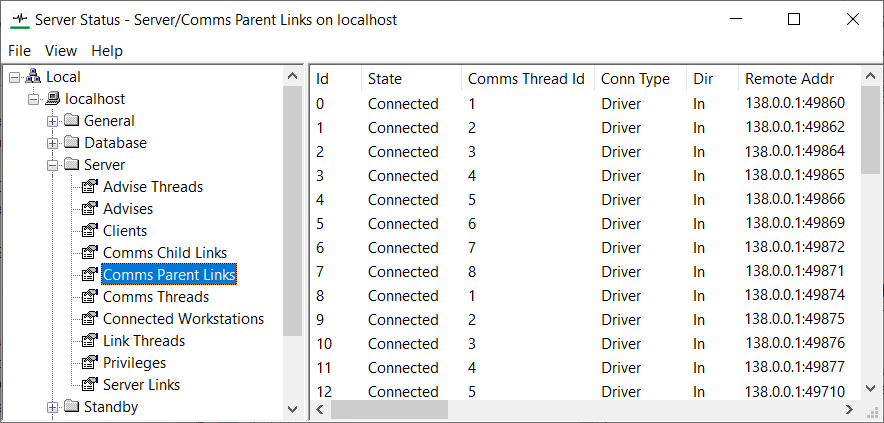
Task: Expand the Standby folder node
Action: coord(53,407)
